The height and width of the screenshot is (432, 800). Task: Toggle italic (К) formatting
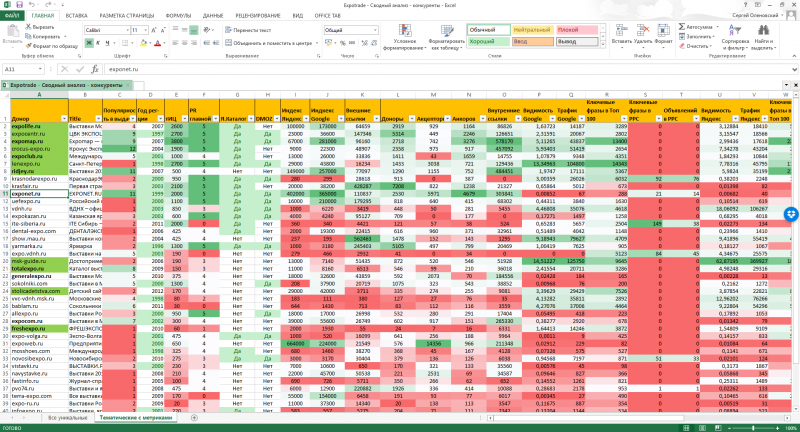coord(98,43)
